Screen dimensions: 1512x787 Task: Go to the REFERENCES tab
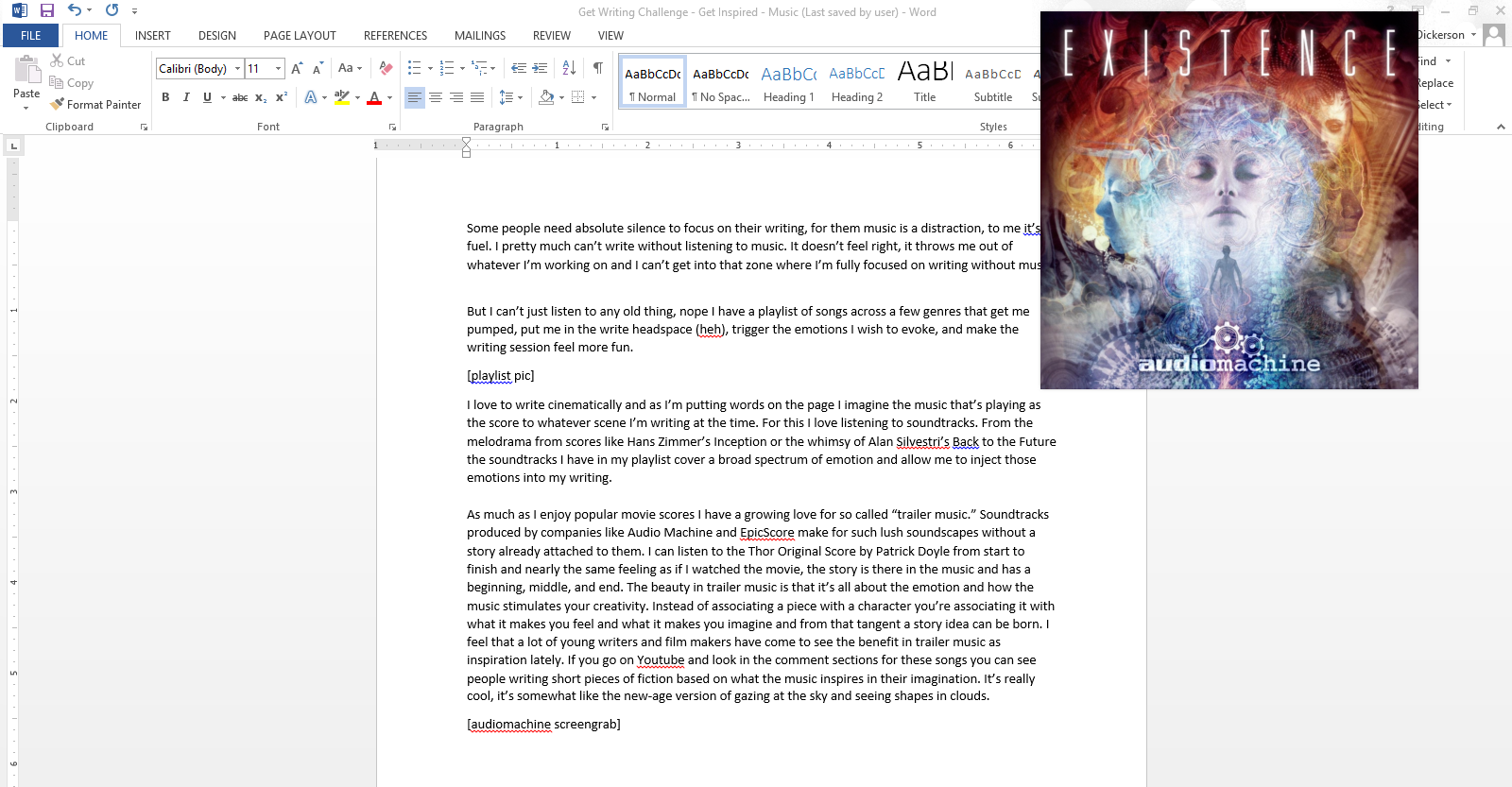(x=395, y=36)
